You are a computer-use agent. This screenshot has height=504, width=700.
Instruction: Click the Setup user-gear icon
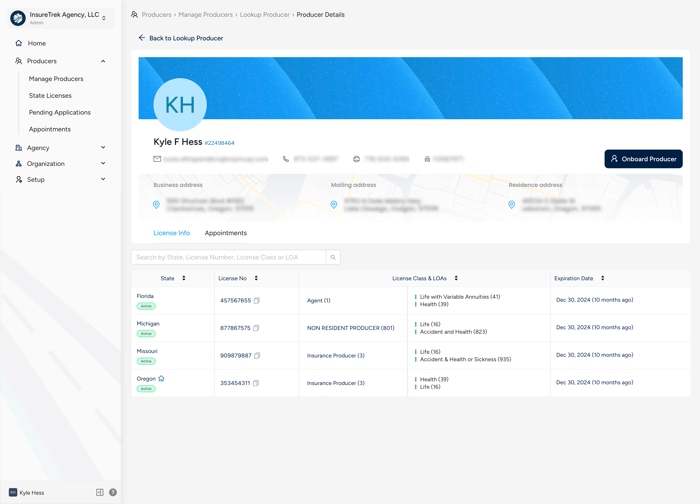[x=19, y=179]
